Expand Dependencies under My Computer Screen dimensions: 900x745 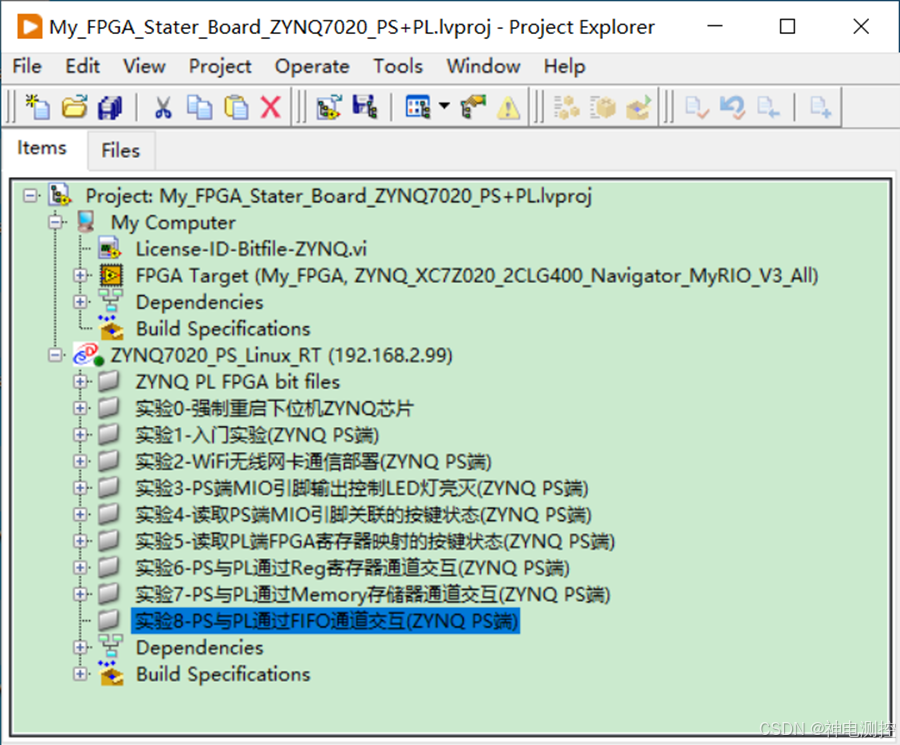tap(81, 302)
